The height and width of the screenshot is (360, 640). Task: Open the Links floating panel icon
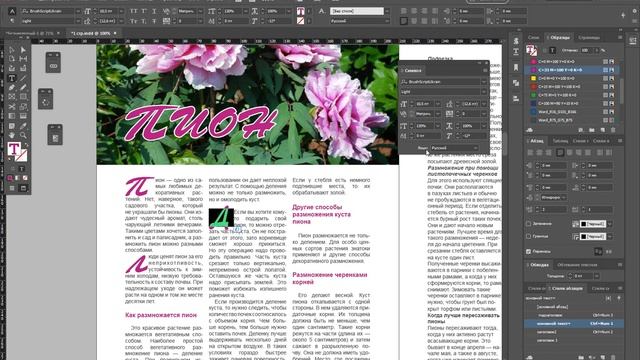(53, 66)
